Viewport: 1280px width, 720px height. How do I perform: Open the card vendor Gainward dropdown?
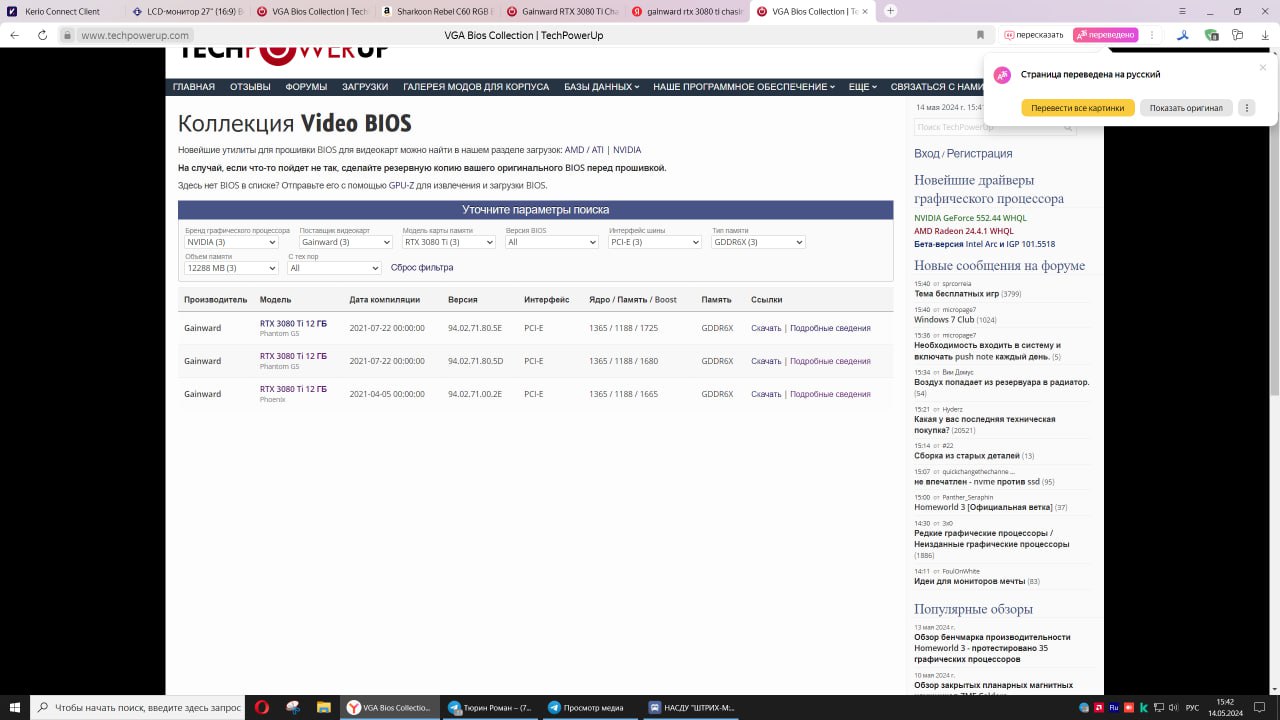click(346, 242)
